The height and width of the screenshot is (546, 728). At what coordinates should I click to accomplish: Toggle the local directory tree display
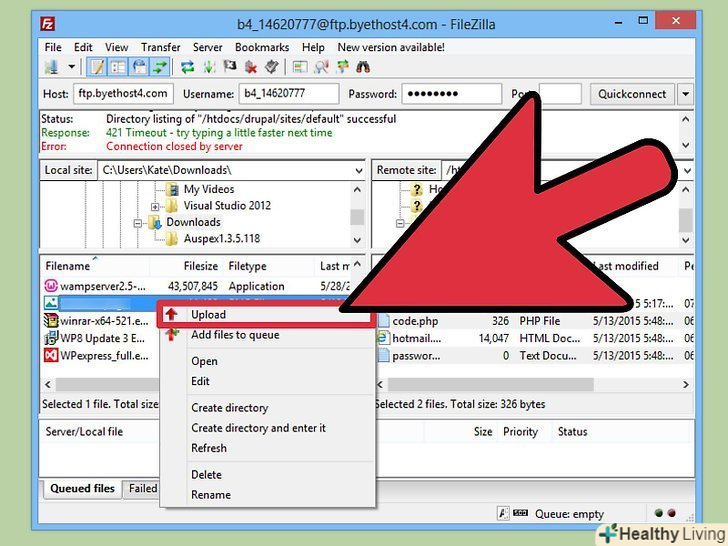(118, 67)
